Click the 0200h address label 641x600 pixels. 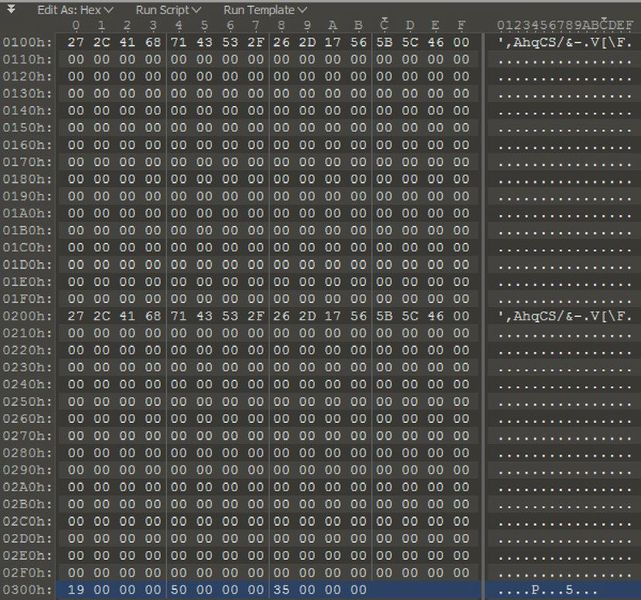[x=27, y=316]
